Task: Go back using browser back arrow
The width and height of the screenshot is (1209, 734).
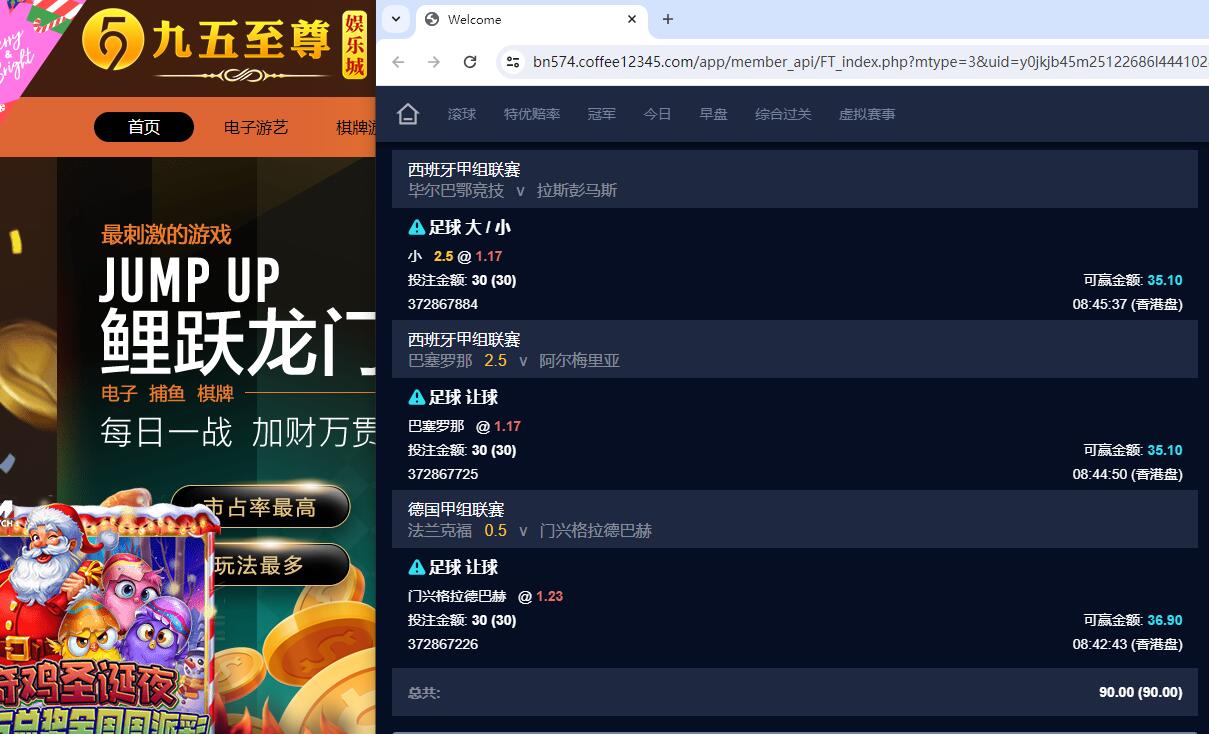Action: (398, 62)
